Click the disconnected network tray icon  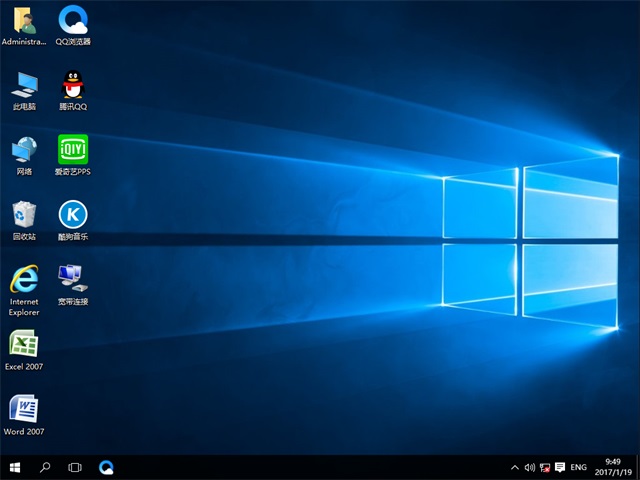[545, 467]
